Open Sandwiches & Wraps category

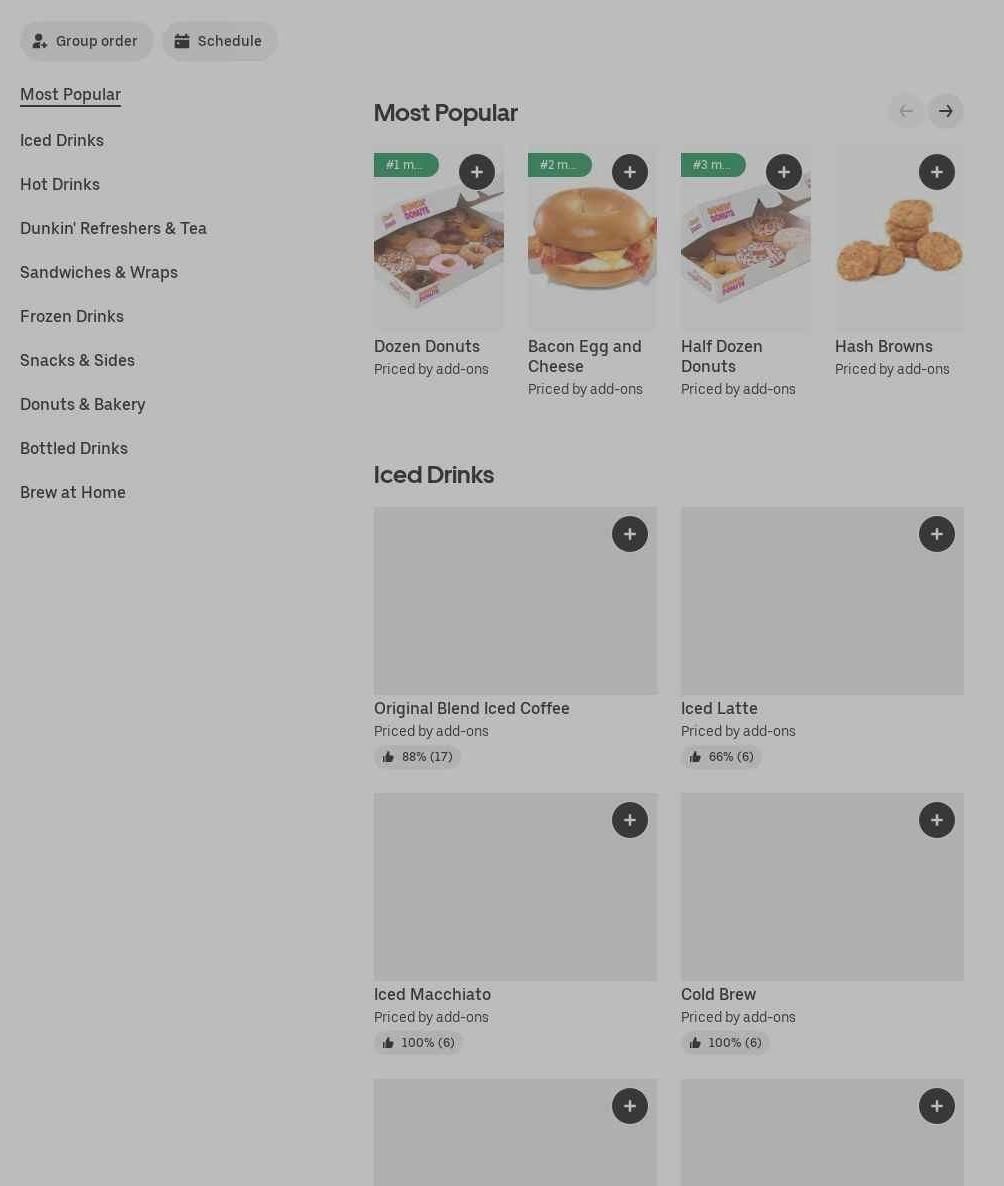(99, 272)
